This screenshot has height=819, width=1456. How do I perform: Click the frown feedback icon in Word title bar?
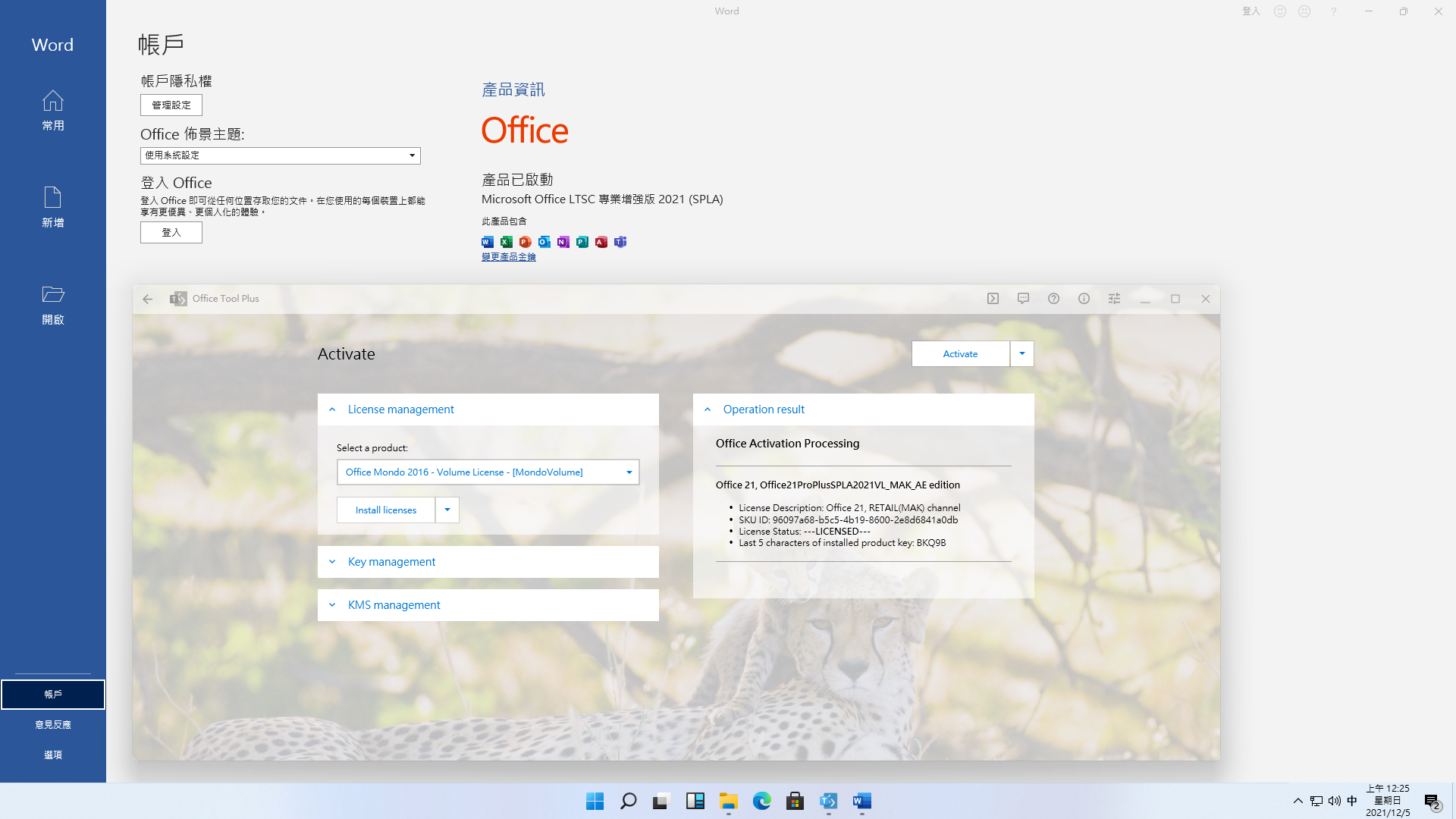(x=1304, y=11)
